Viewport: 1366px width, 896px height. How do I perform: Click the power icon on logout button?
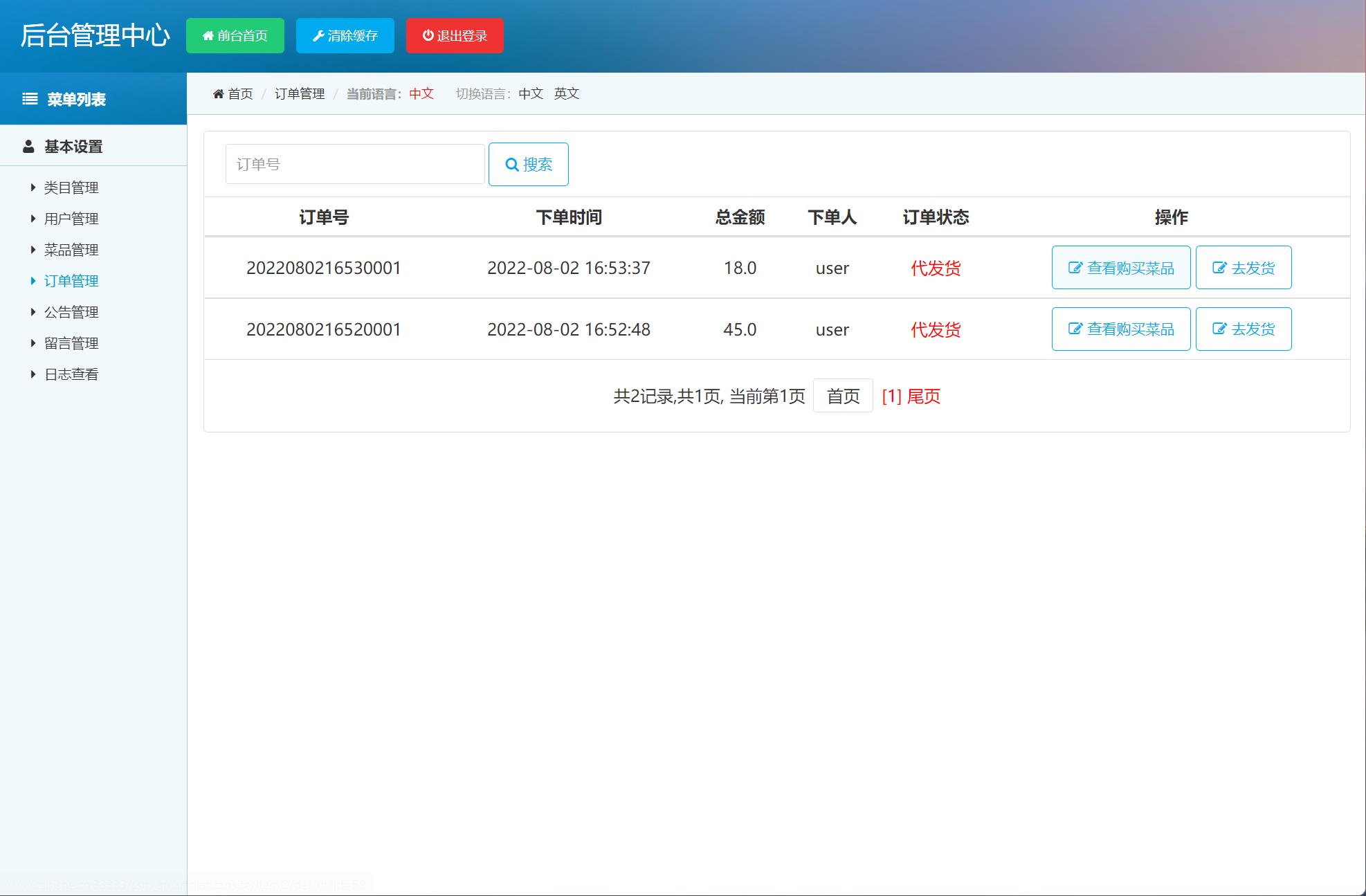point(428,35)
